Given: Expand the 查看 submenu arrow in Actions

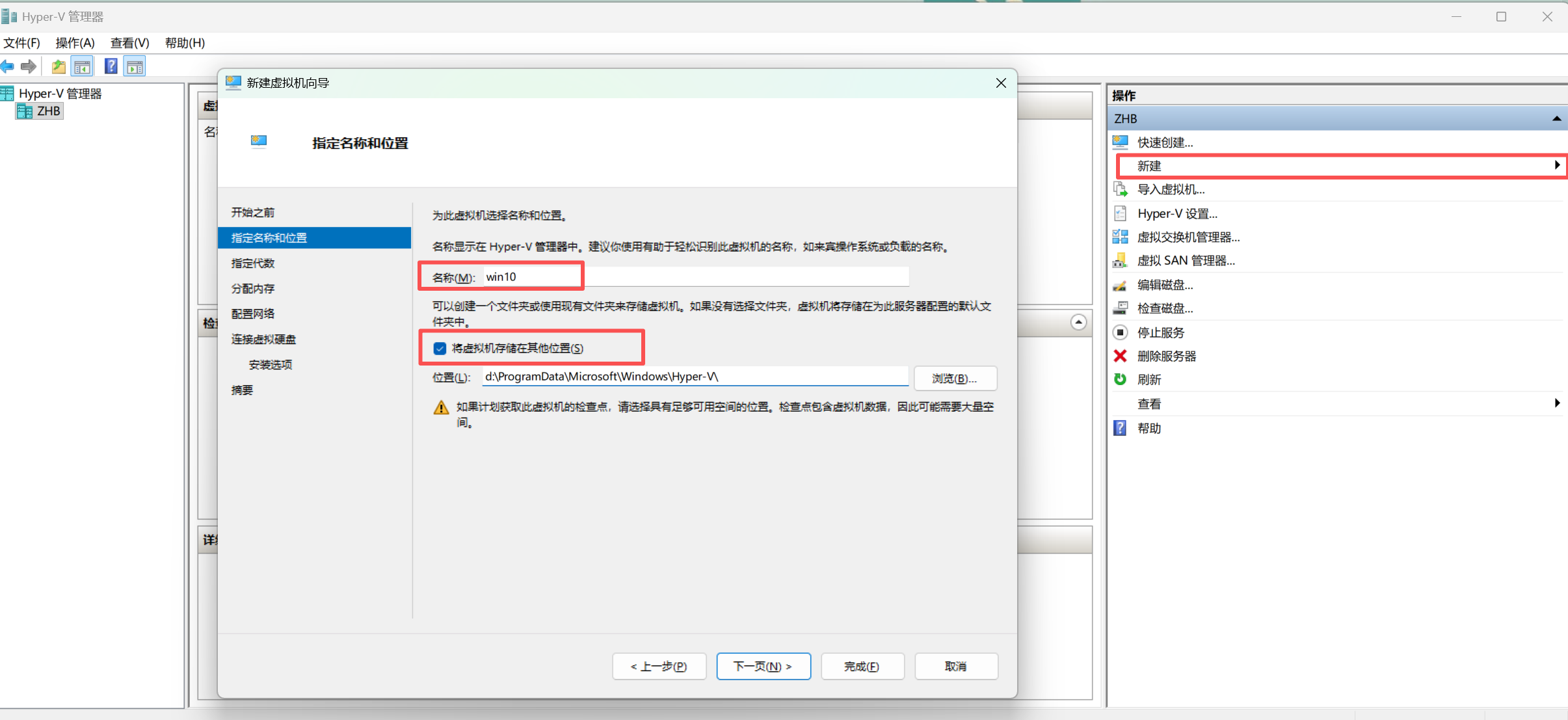Looking at the screenshot, I should (x=1556, y=403).
